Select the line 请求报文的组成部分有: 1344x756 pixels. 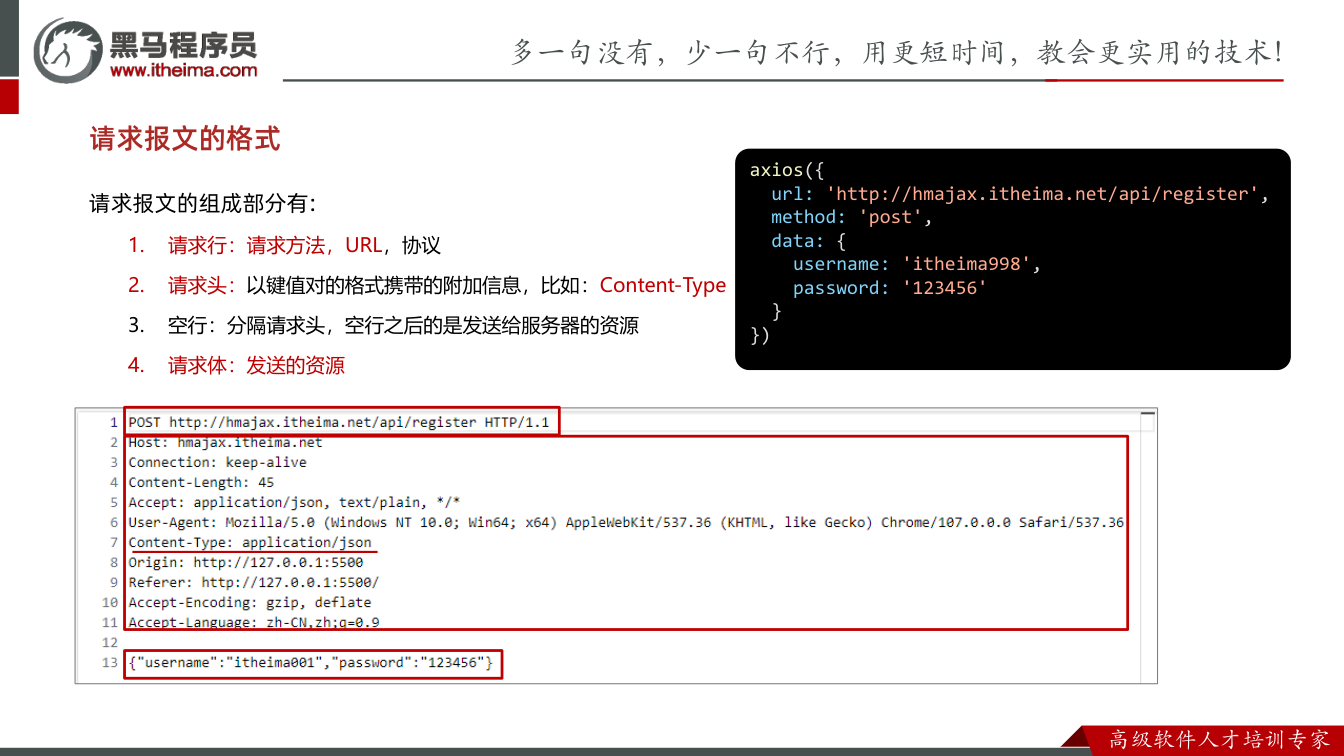tap(203, 205)
